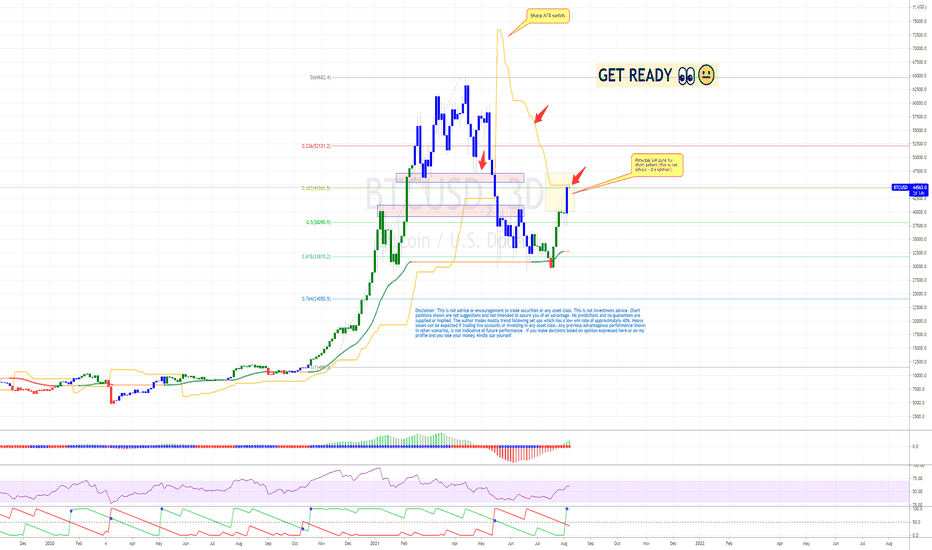Click the 30000.0 price axis label

point(919,266)
